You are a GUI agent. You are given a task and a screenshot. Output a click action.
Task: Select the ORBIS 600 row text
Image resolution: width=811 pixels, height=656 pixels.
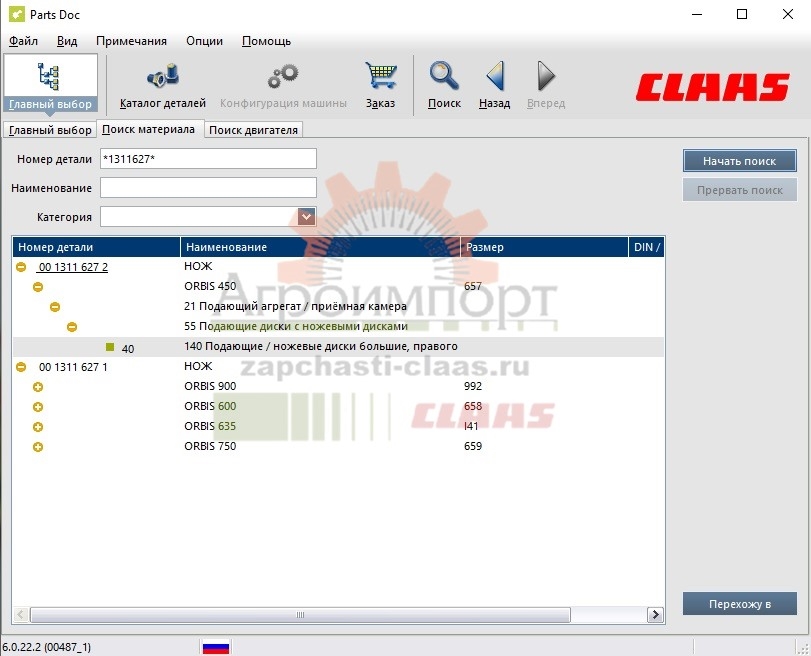click(x=210, y=406)
